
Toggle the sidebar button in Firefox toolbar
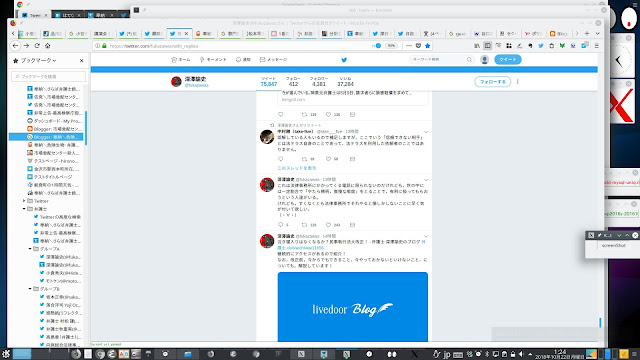pyautogui.click(x=487, y=46)
